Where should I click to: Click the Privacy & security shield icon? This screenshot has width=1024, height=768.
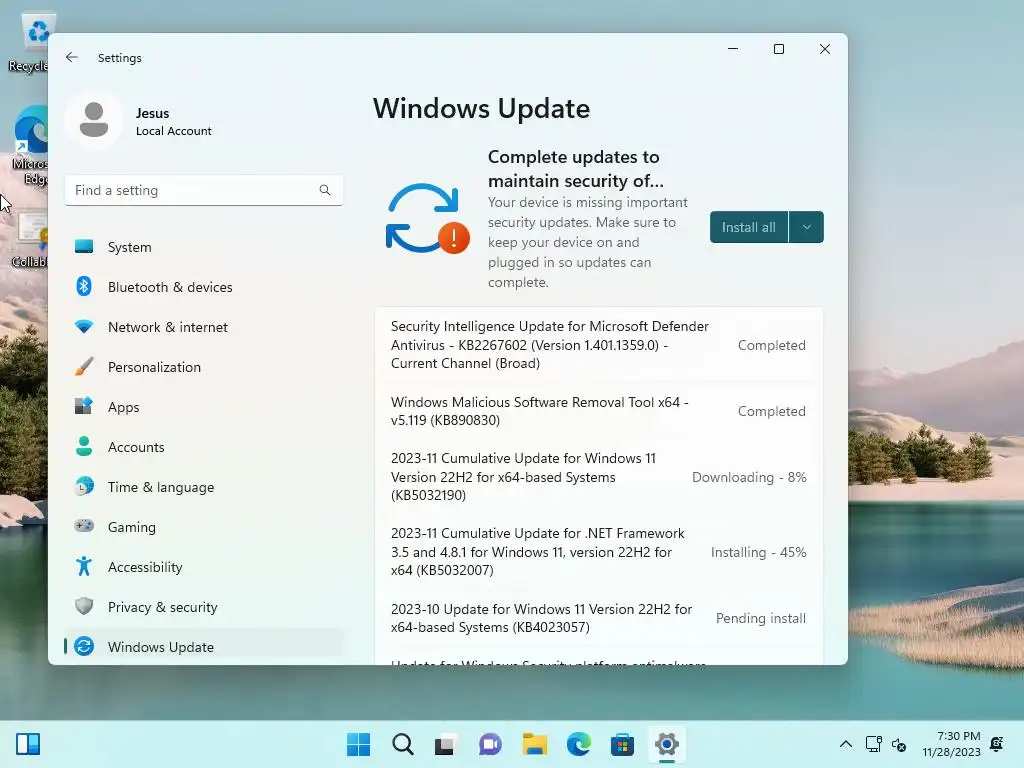pos(84,606)
